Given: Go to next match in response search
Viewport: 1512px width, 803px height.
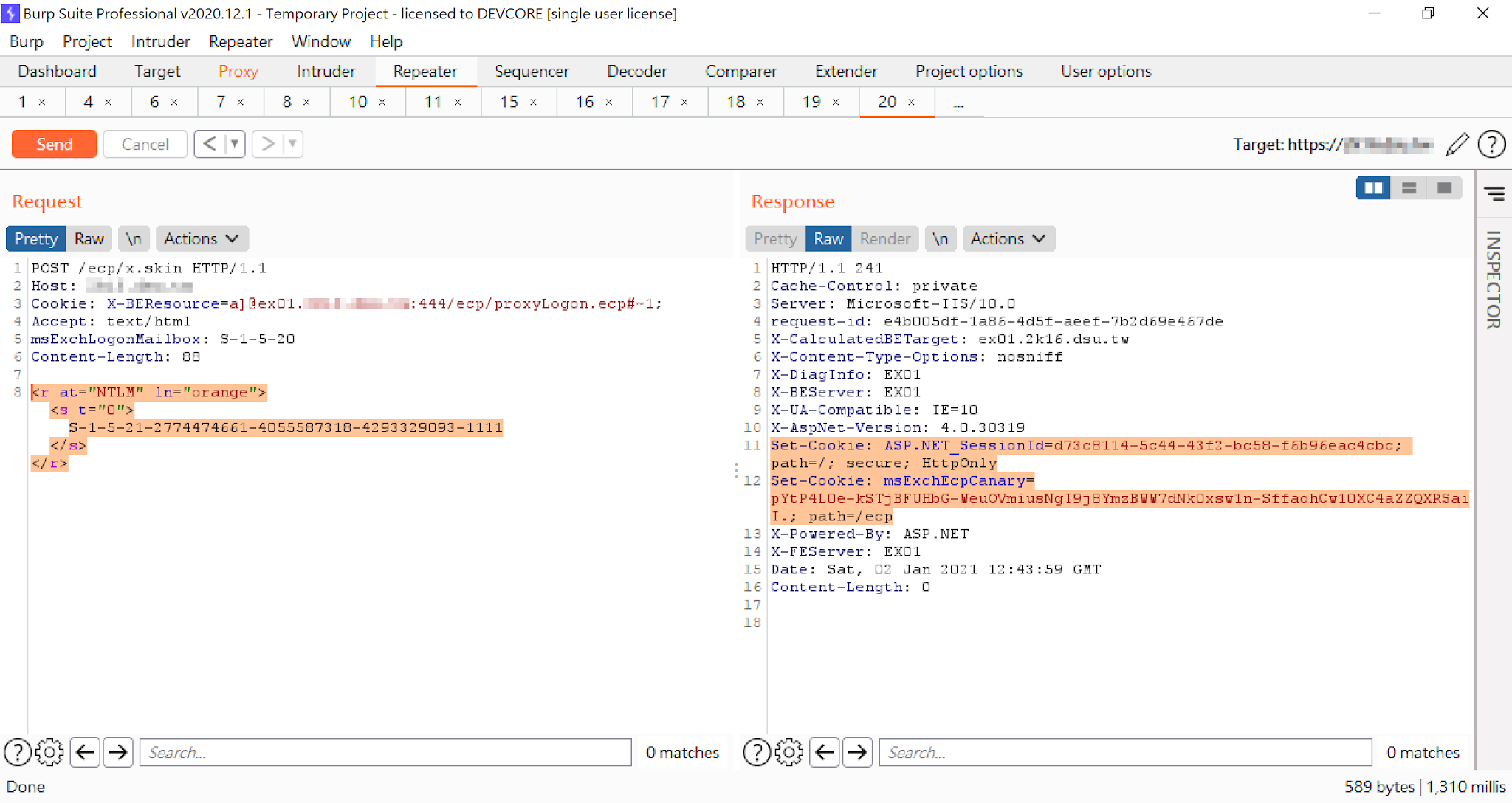Looking at the screenshot, I should point(857,752).
